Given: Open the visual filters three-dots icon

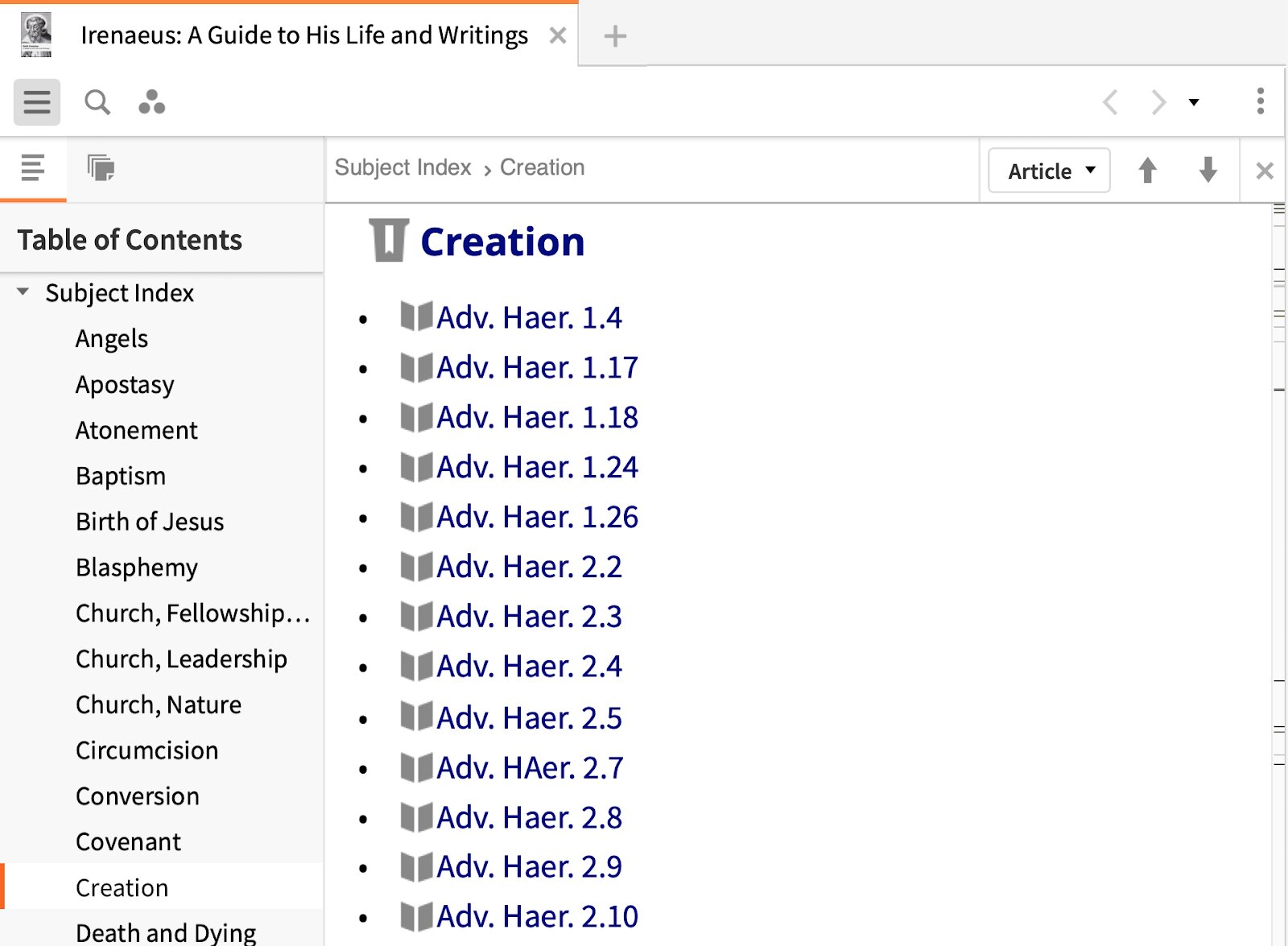Looking at the screenshot, I should (x=151, y=102).
